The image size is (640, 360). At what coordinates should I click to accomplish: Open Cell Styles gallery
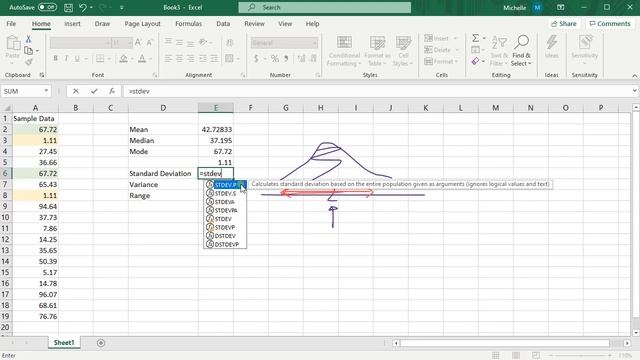coord(403,51)
